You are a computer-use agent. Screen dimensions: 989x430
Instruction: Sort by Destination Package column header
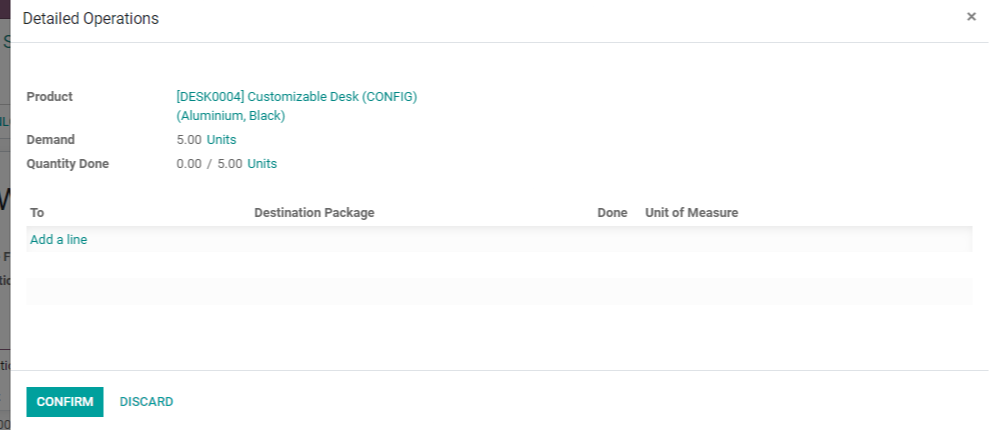[314, 213]
